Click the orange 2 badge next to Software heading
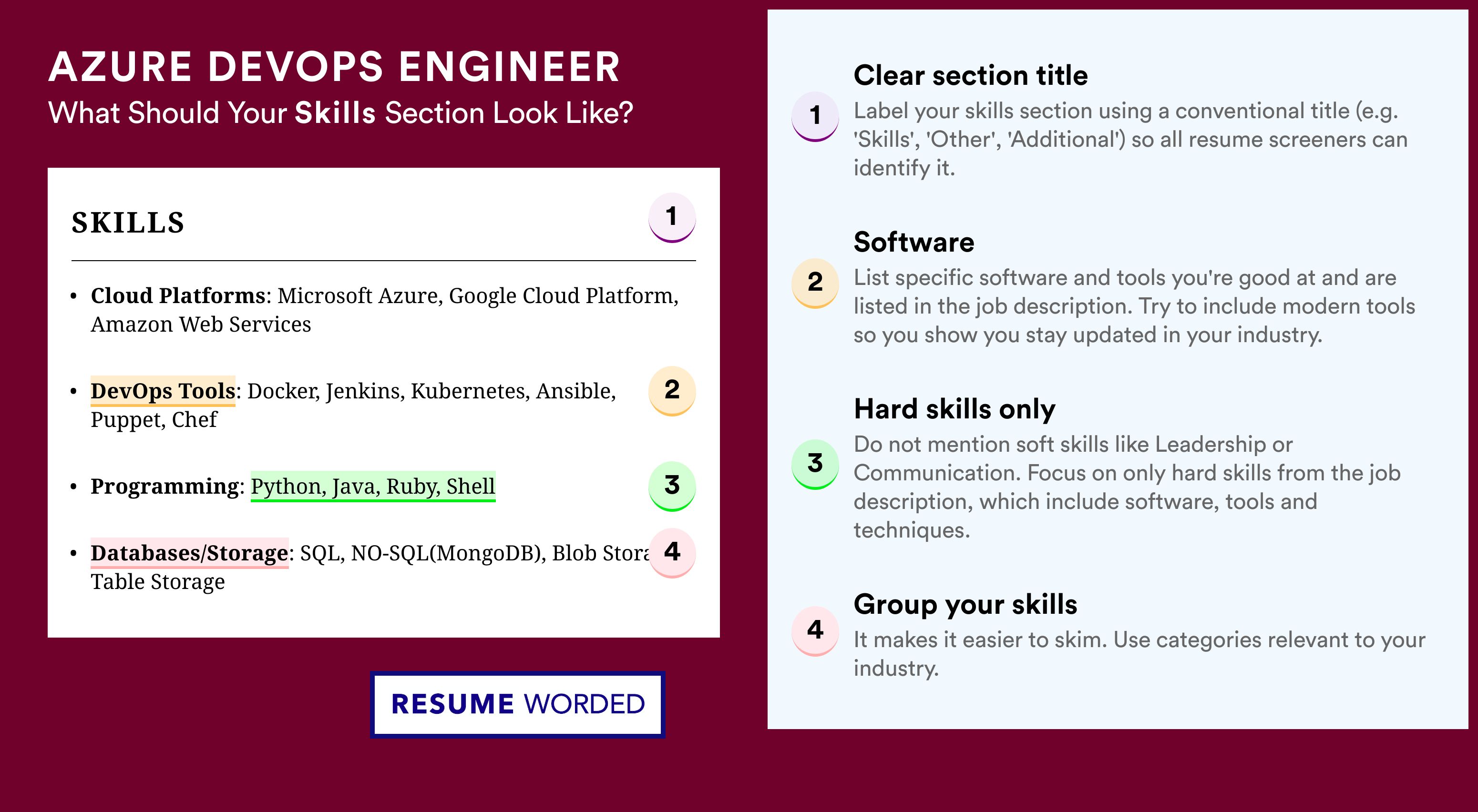This screenshot has width=1478, height=812. (815, 283)
